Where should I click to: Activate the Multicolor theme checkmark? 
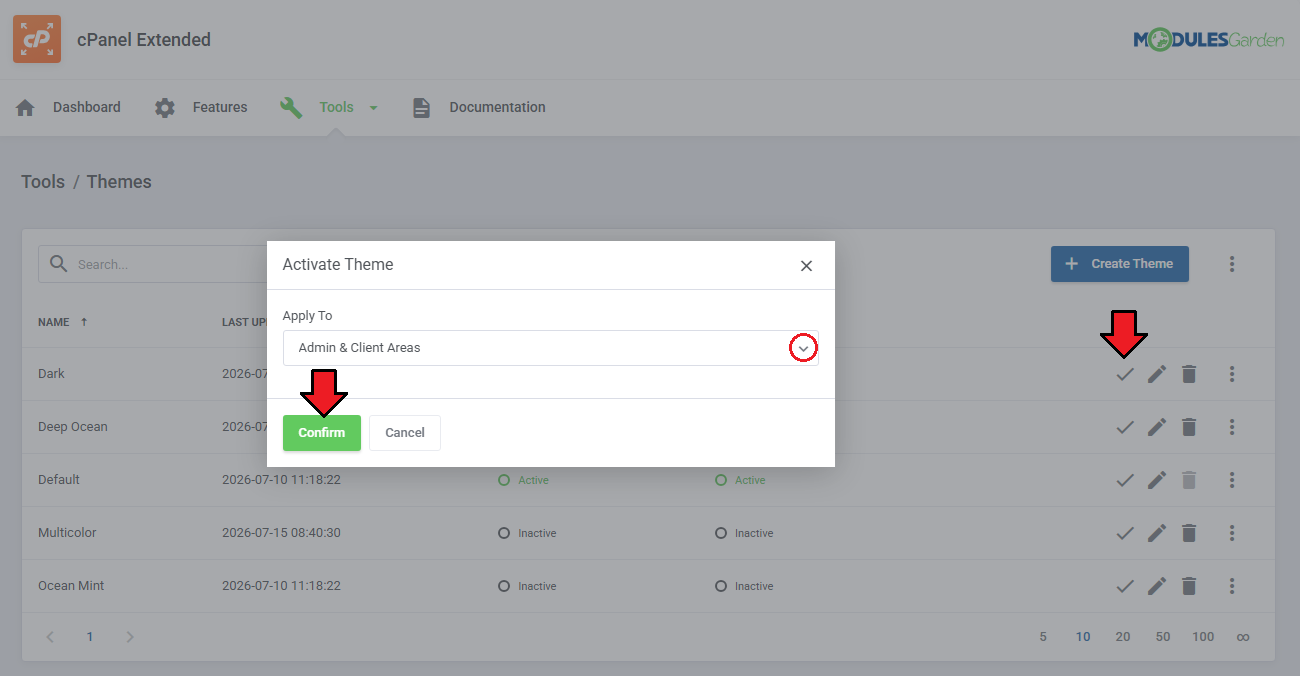[x=1125, y=533]
